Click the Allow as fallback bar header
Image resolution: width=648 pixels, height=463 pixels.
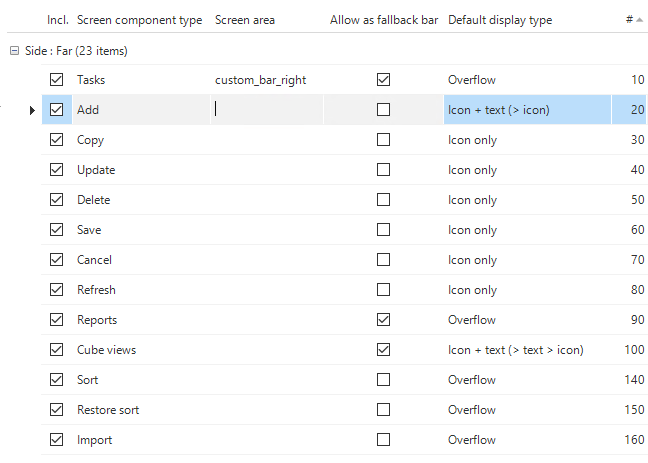pyautogui.click(x=384, y=20)
